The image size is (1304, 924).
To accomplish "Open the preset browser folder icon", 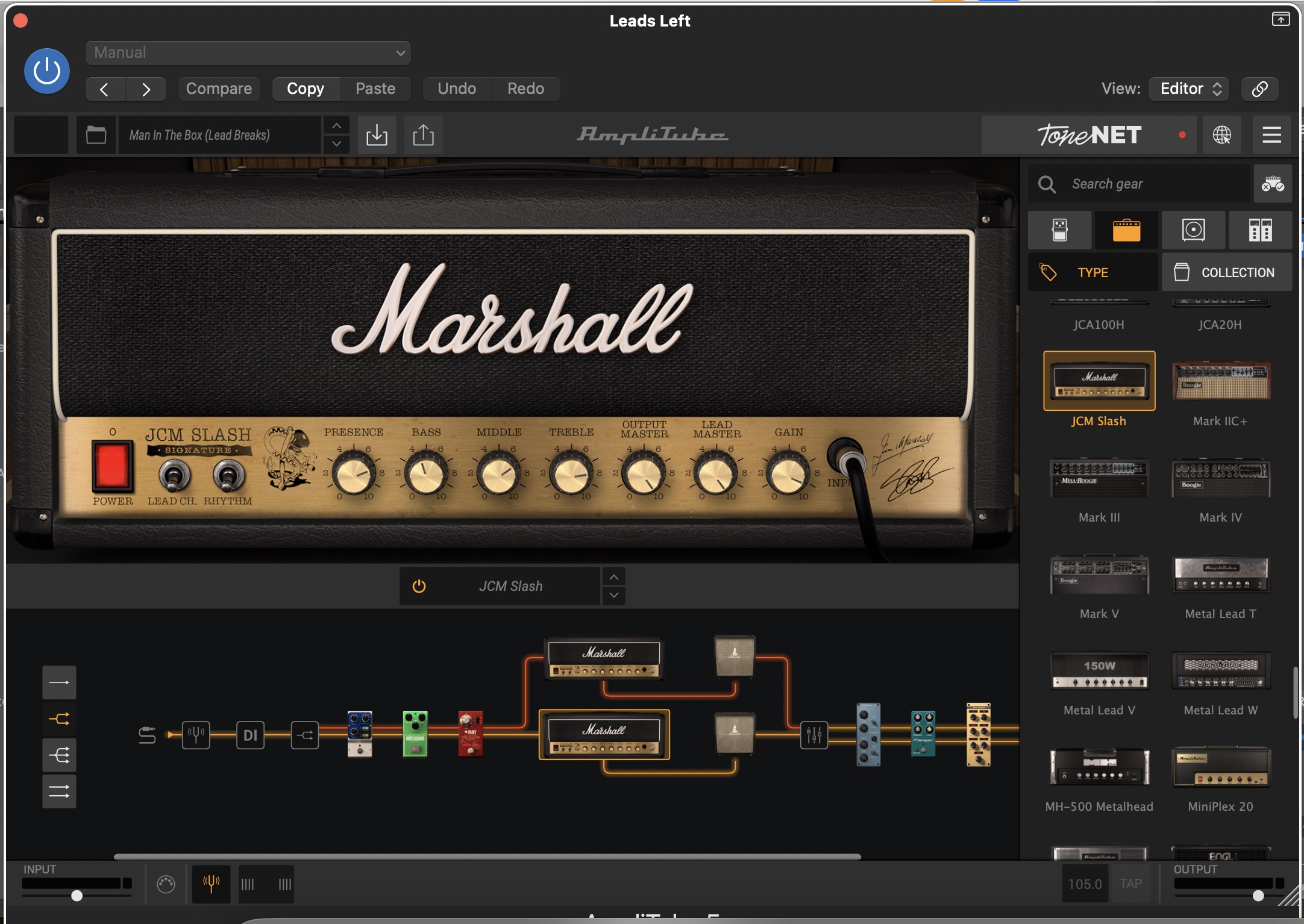I will [96, 135].
